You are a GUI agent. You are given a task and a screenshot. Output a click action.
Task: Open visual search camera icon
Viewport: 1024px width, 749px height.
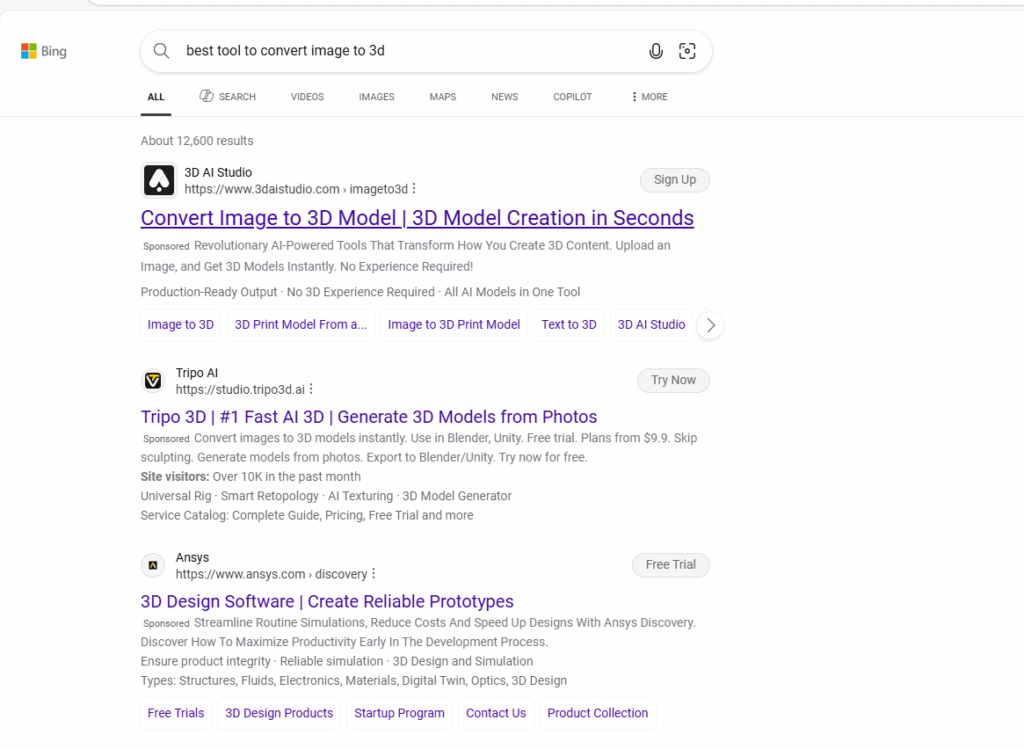point(687,51)
